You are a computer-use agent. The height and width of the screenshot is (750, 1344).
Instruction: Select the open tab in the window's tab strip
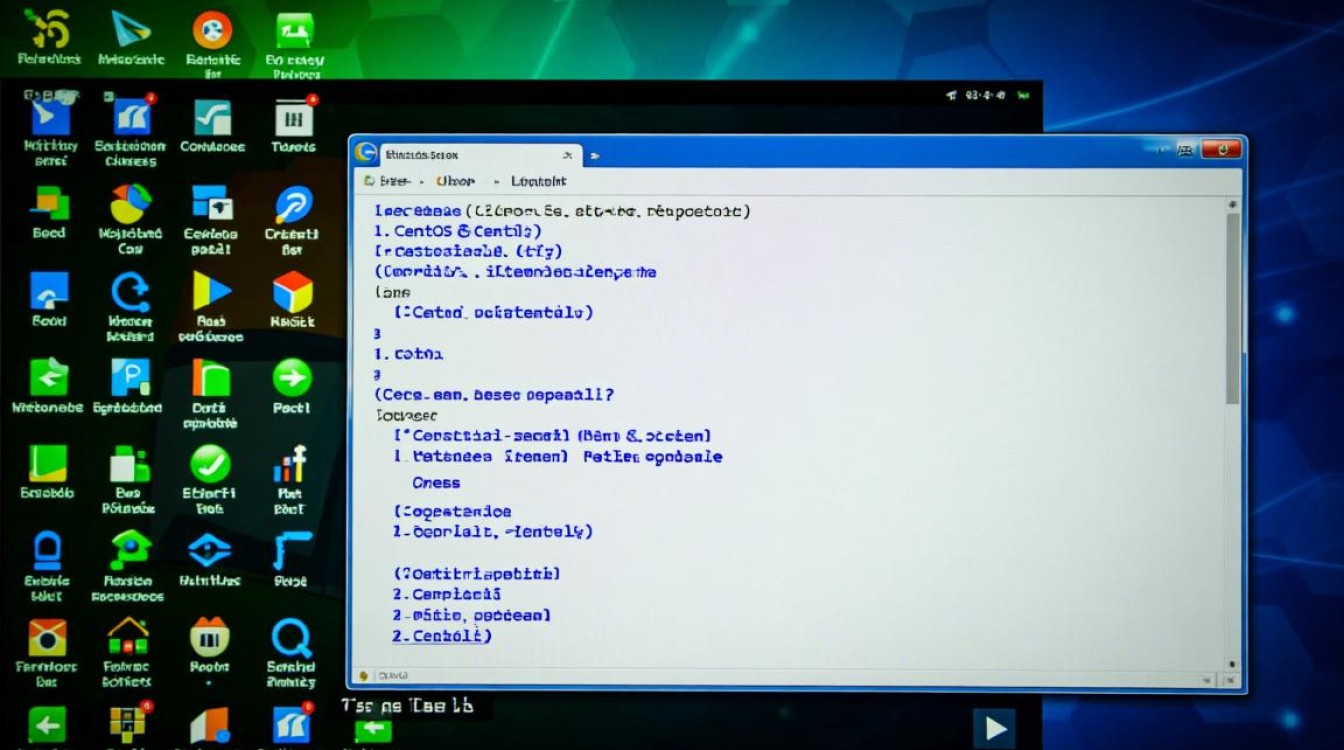[460, 155]
